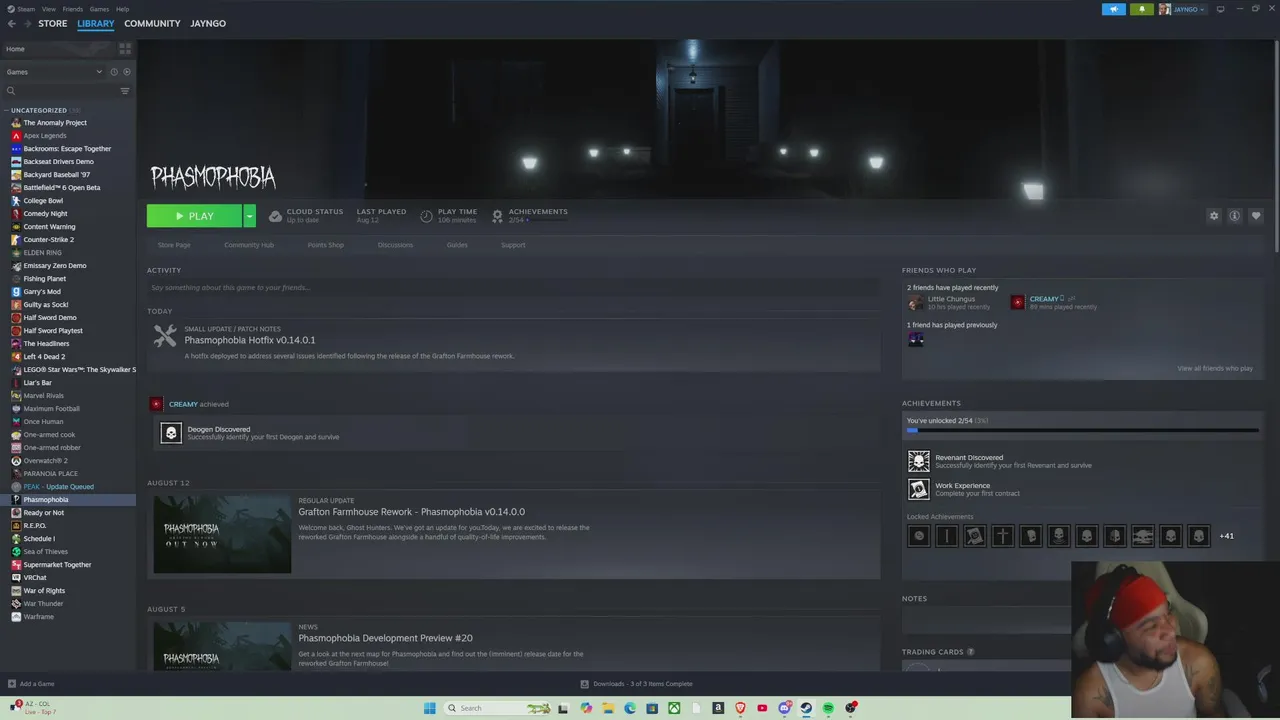Open the Support link
The height and width of the screenshot is (720, 1280).
(513, 245)
